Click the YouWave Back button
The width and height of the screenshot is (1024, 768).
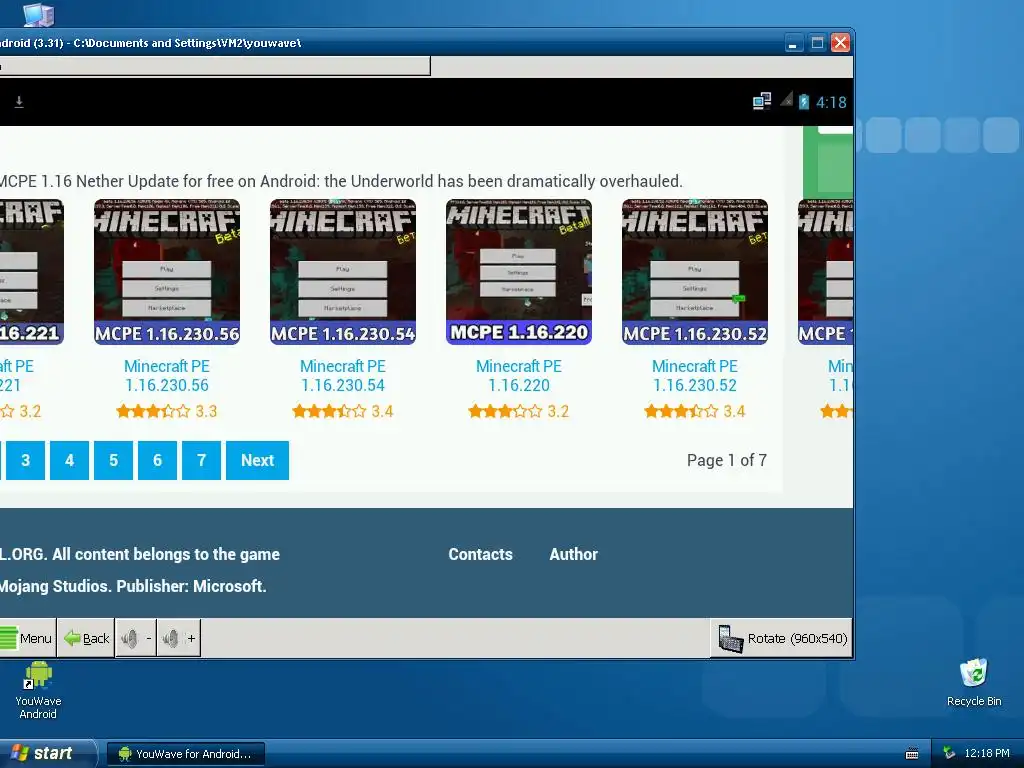click(x=86, y=638)
